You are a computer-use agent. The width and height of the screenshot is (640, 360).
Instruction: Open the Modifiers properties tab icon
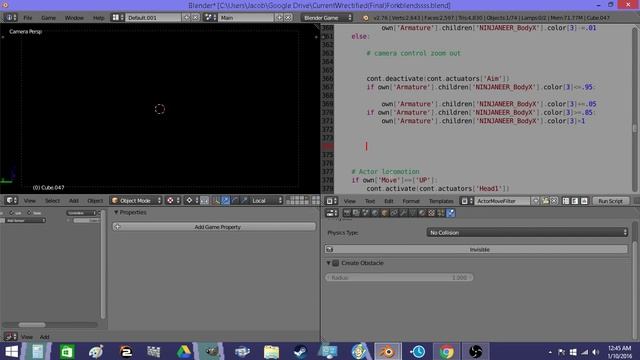pyautogui.click(x=403, y=213)
